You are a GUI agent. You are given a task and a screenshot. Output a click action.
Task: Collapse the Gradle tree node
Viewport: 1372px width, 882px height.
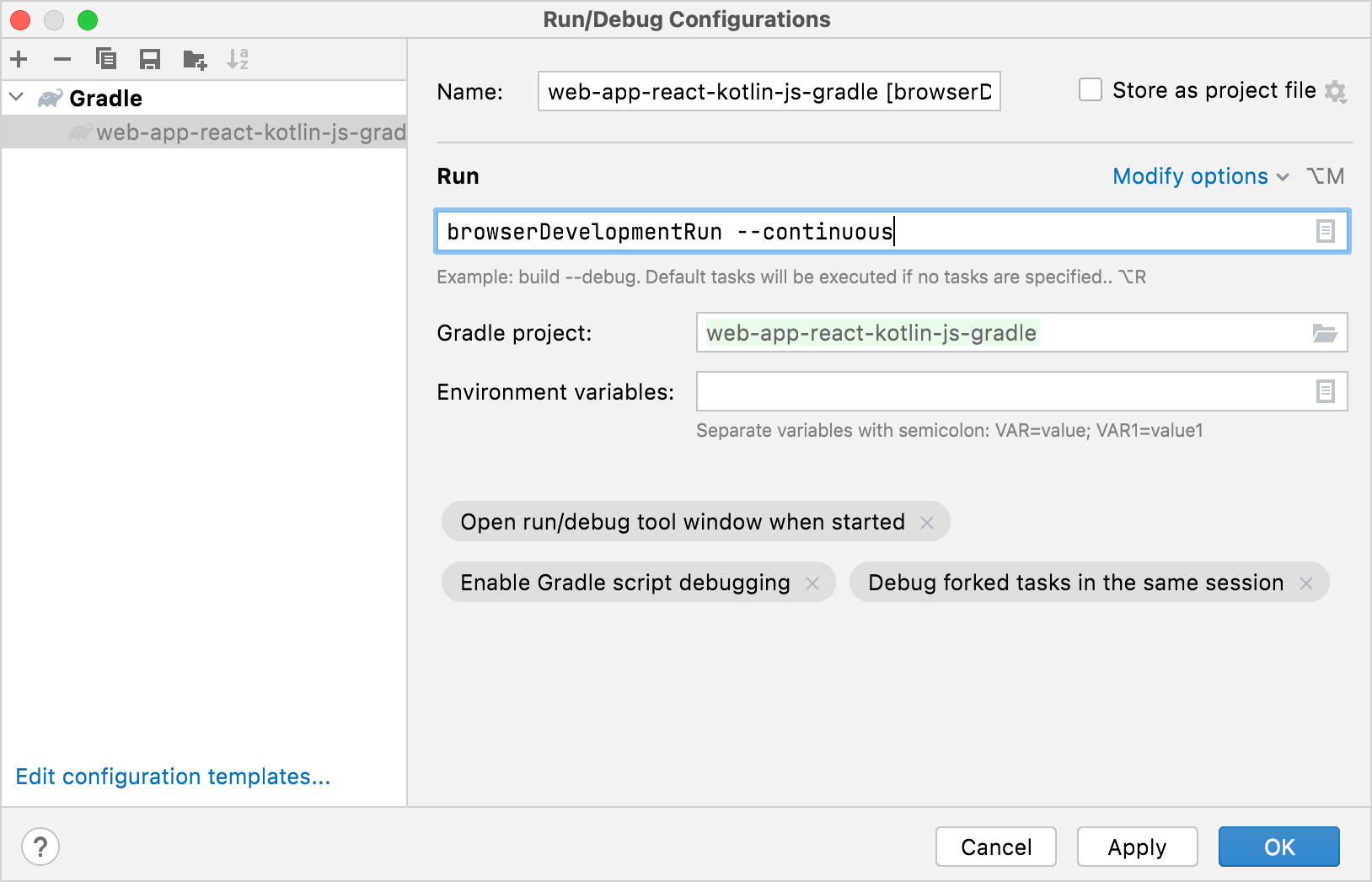pos(15,97)
